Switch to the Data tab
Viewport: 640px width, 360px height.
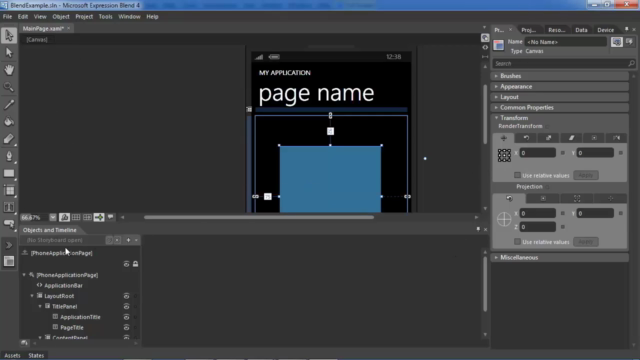tap(581, 30)
